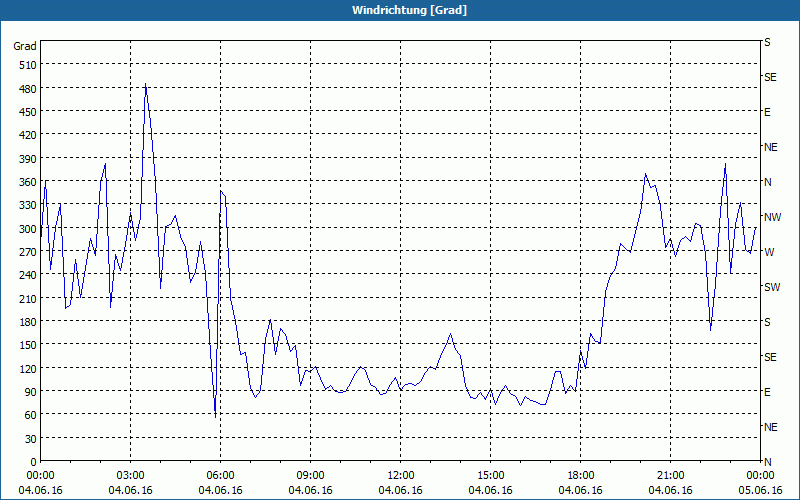This screenshot has height=500, width=800.
Task: Select the 00:00 label above 04.06.16
Action: click(40, 476)
